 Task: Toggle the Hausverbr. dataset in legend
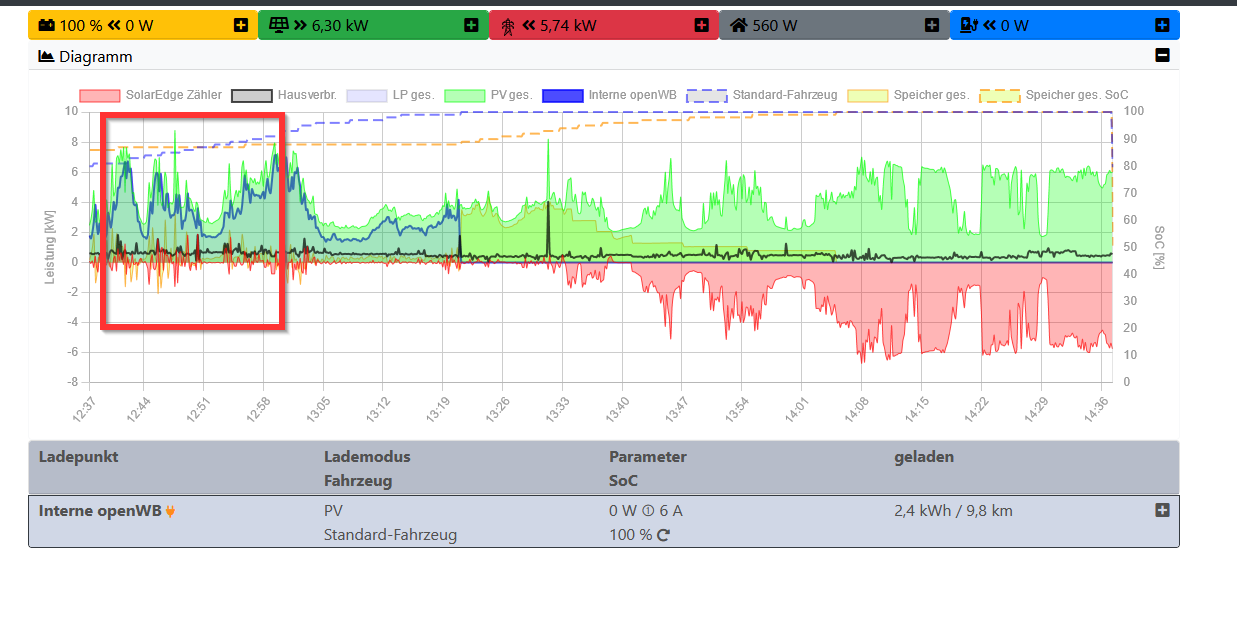[284, 95]
